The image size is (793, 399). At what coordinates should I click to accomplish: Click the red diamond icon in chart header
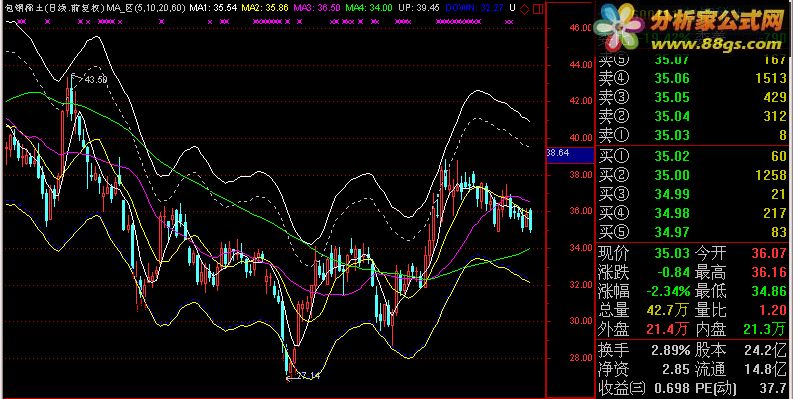(525, 8)
